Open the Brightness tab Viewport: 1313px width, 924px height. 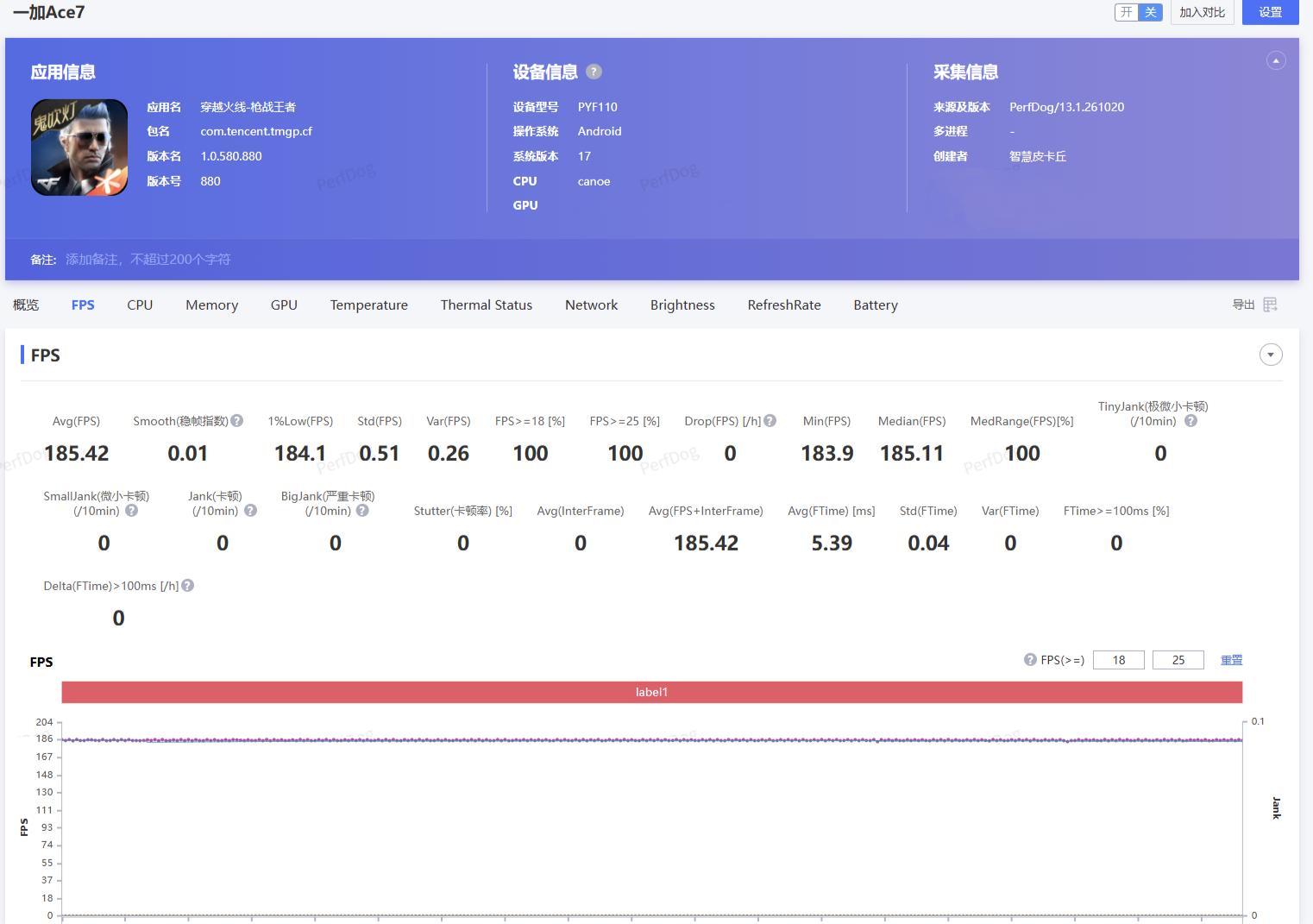[682, 305]
